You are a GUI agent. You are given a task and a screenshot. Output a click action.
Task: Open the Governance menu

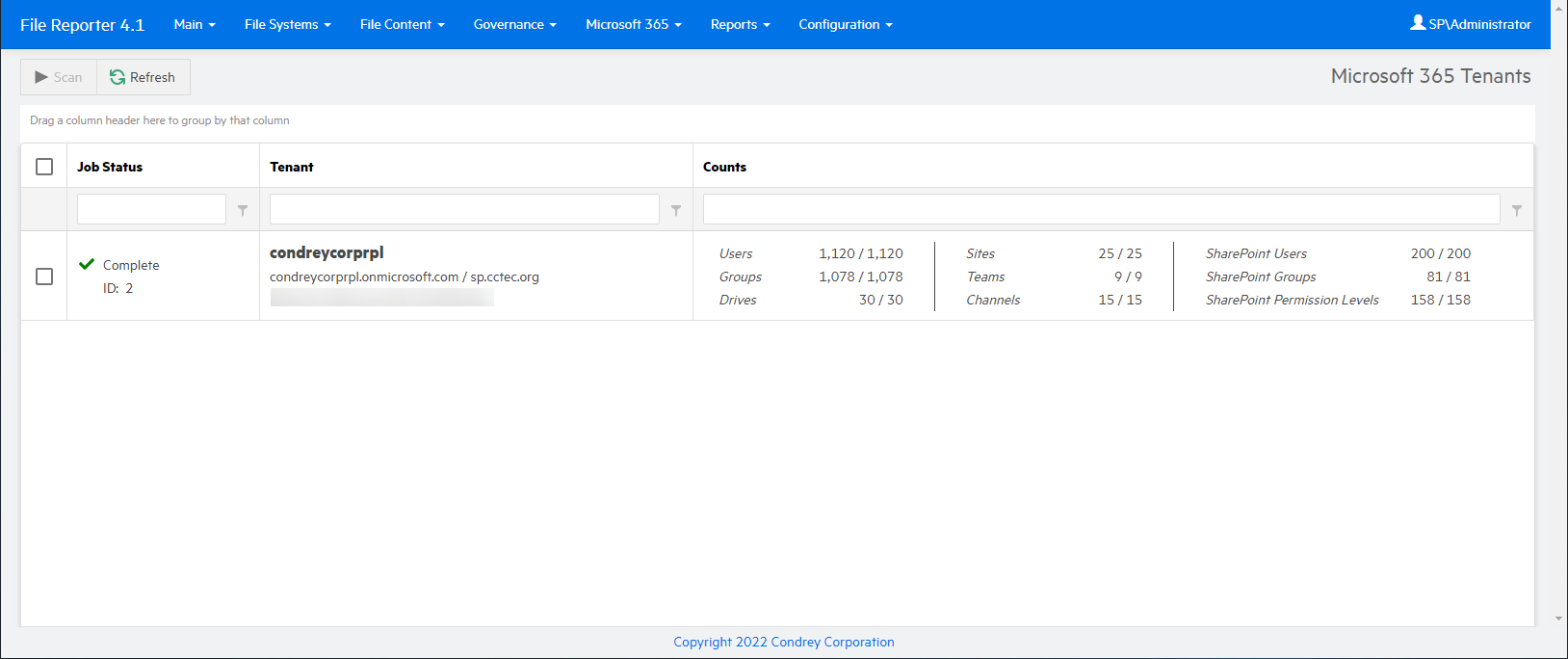[514, 24]
